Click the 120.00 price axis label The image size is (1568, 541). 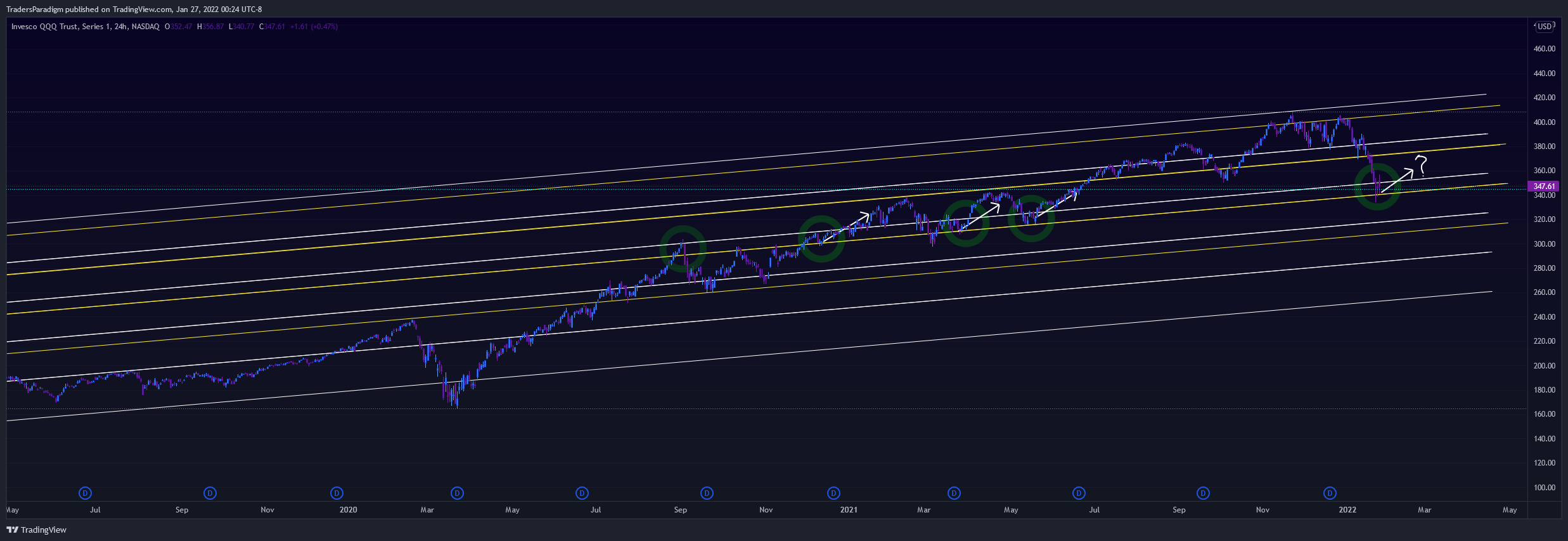[x=1544, y=463]
